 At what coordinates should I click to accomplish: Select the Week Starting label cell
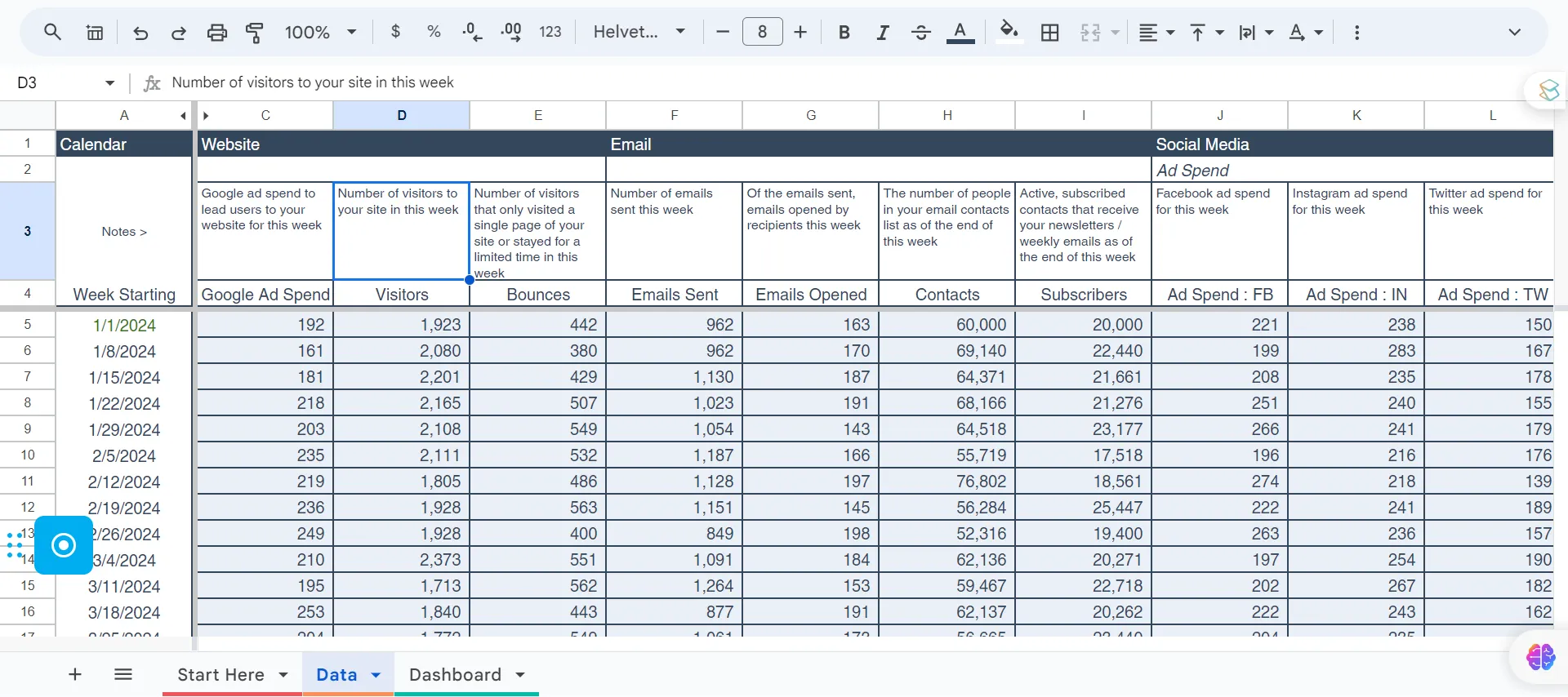[x=124, y=294]
